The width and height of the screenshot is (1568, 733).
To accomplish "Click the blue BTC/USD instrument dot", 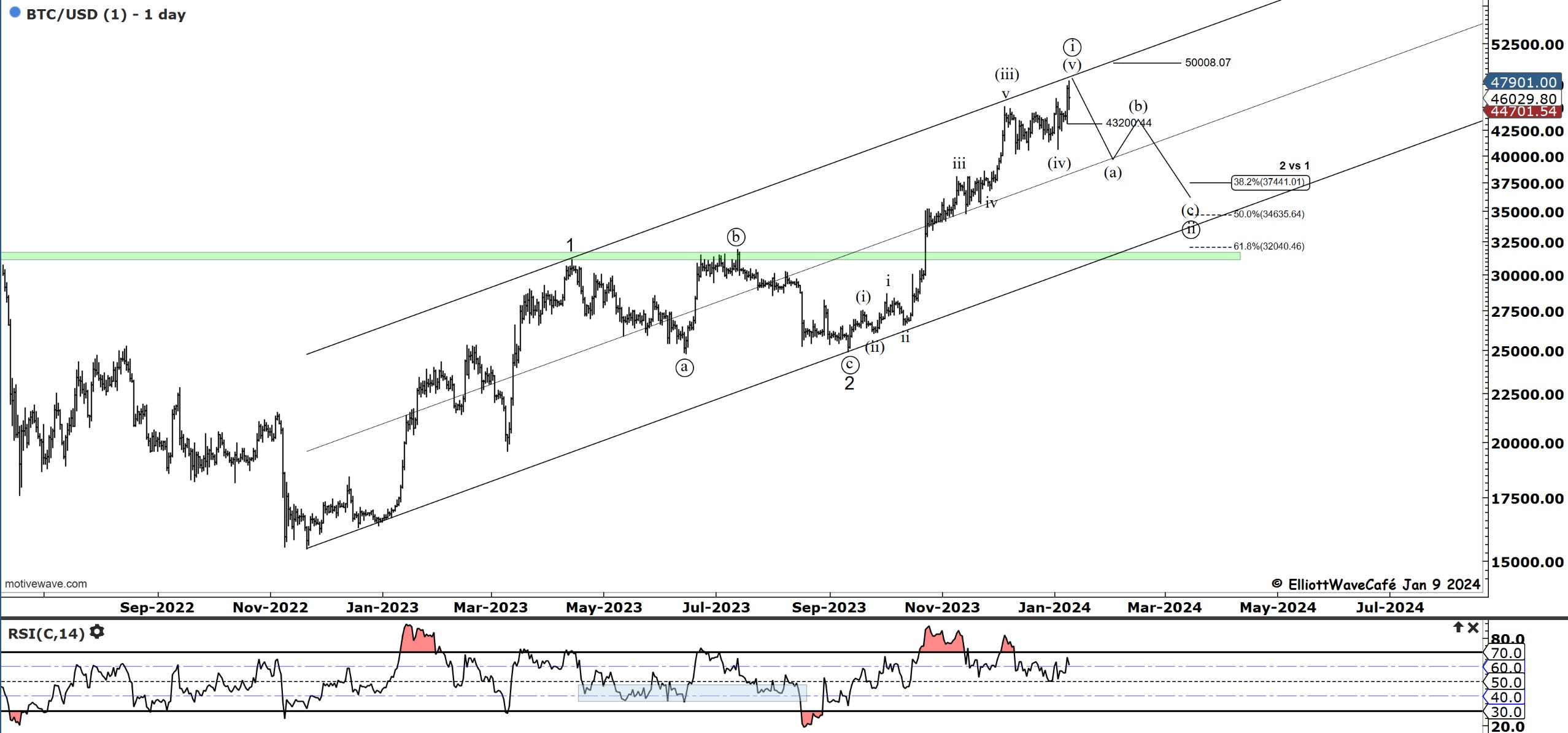I will tap(15, 12).
